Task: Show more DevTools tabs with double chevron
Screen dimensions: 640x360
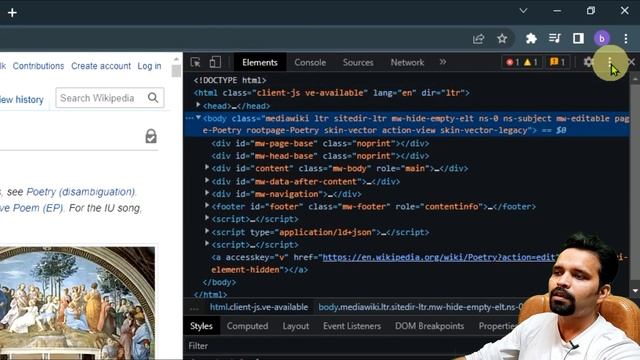Action: tap(443, 62)
